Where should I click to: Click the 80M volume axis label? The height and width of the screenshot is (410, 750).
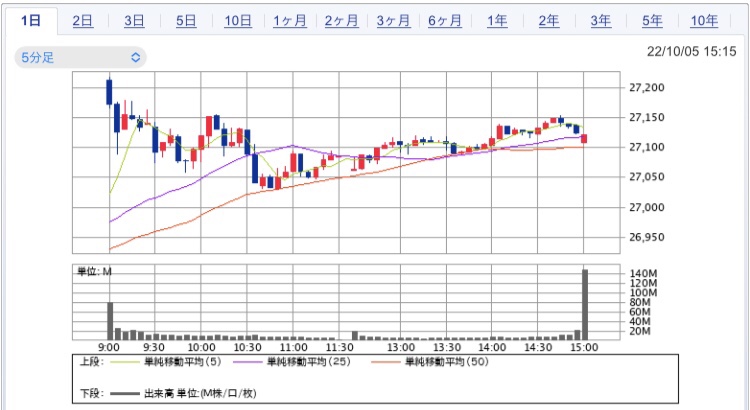pos(640,302)
